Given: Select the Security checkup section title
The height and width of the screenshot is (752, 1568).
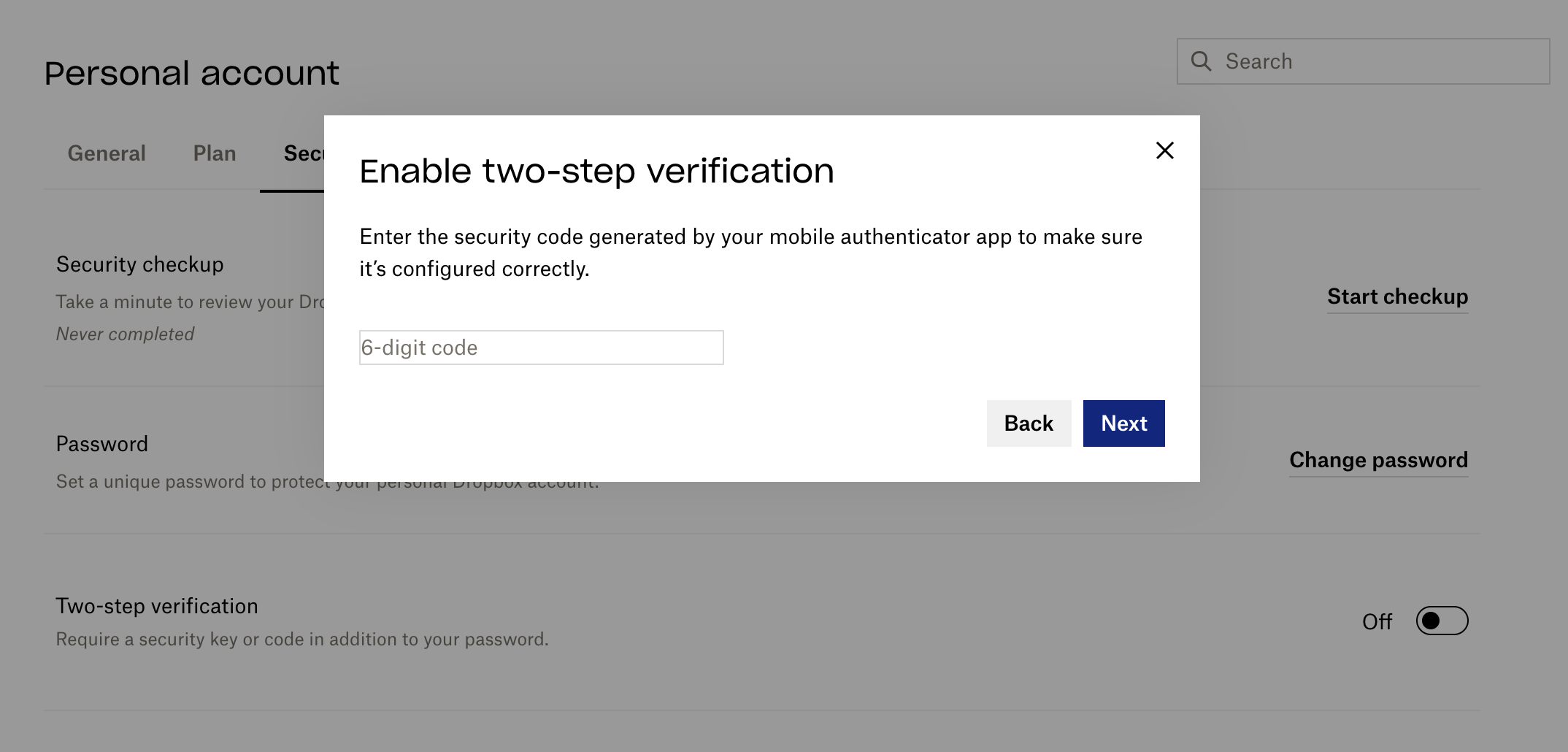Looking at the screenshot, I should (139, 264).
